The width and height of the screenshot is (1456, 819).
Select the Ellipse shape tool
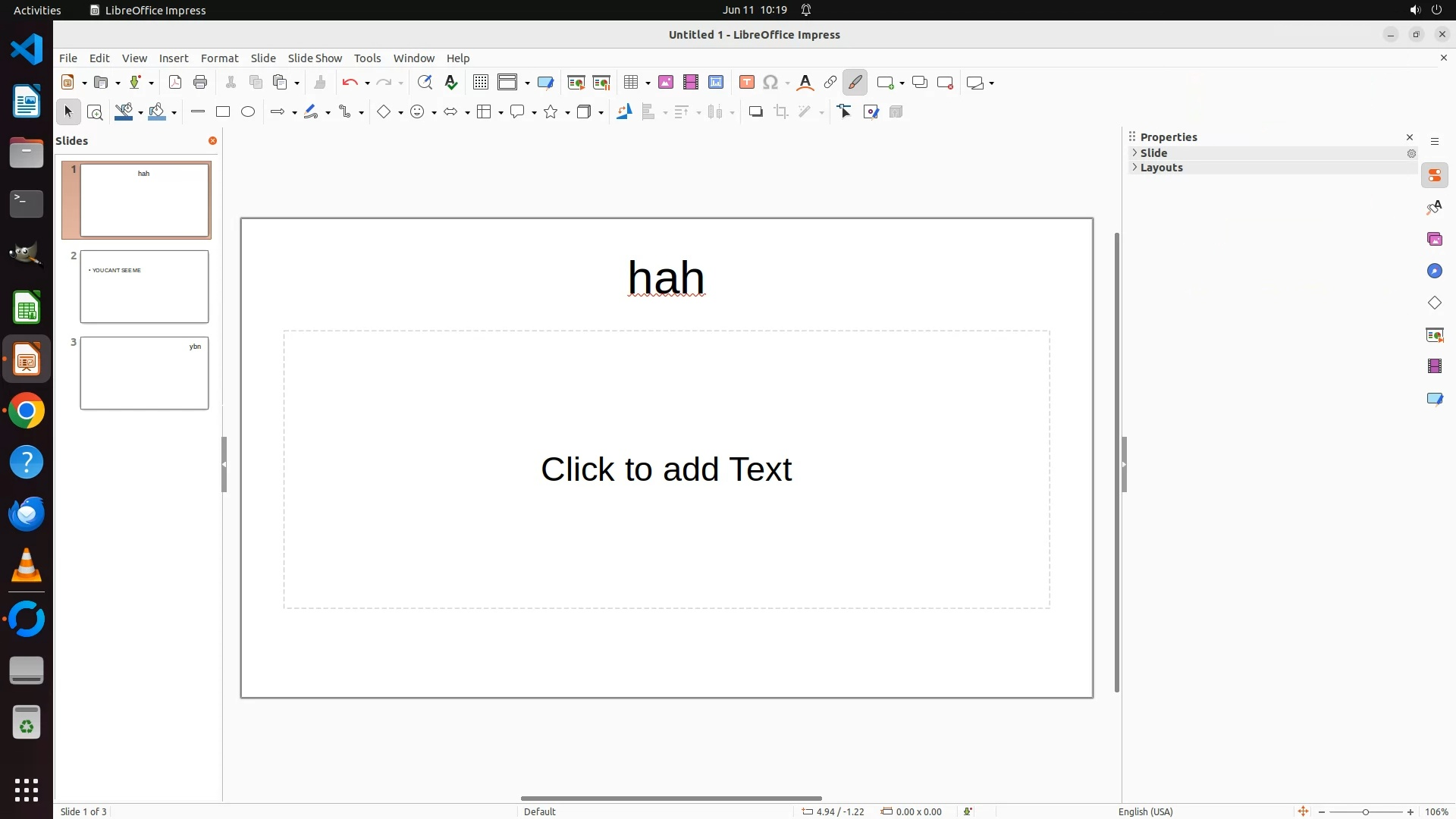[248, 112]
